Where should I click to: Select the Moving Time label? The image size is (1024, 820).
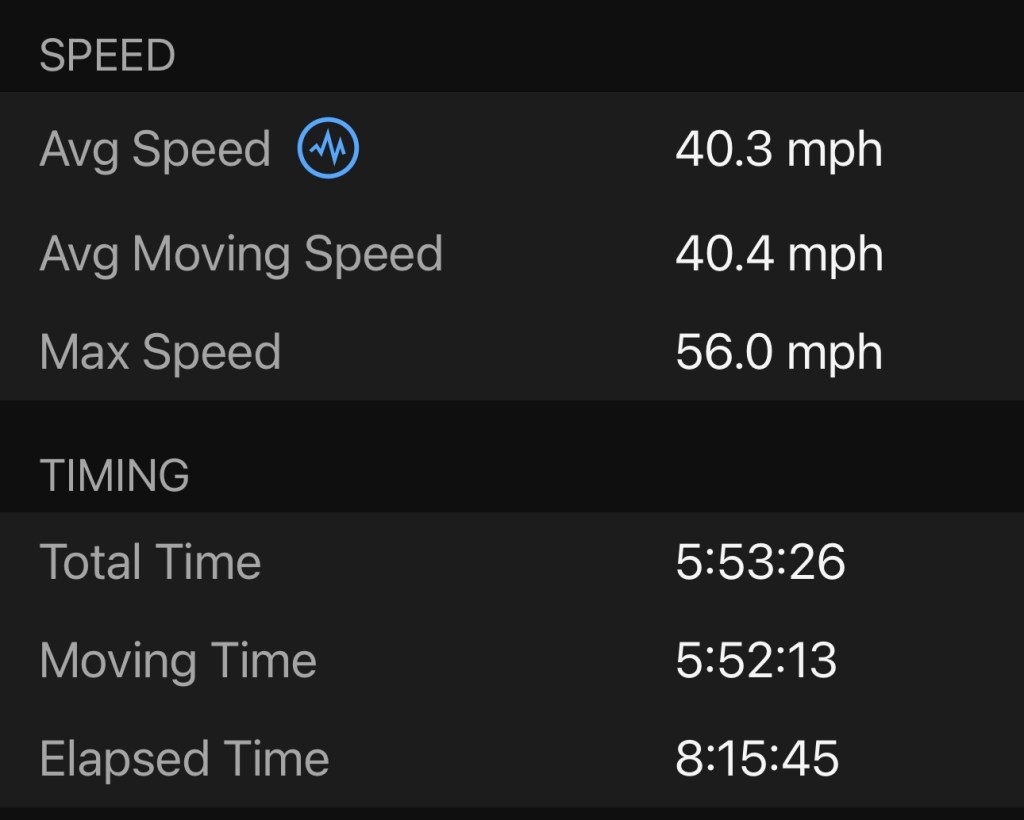click(178, 660)
